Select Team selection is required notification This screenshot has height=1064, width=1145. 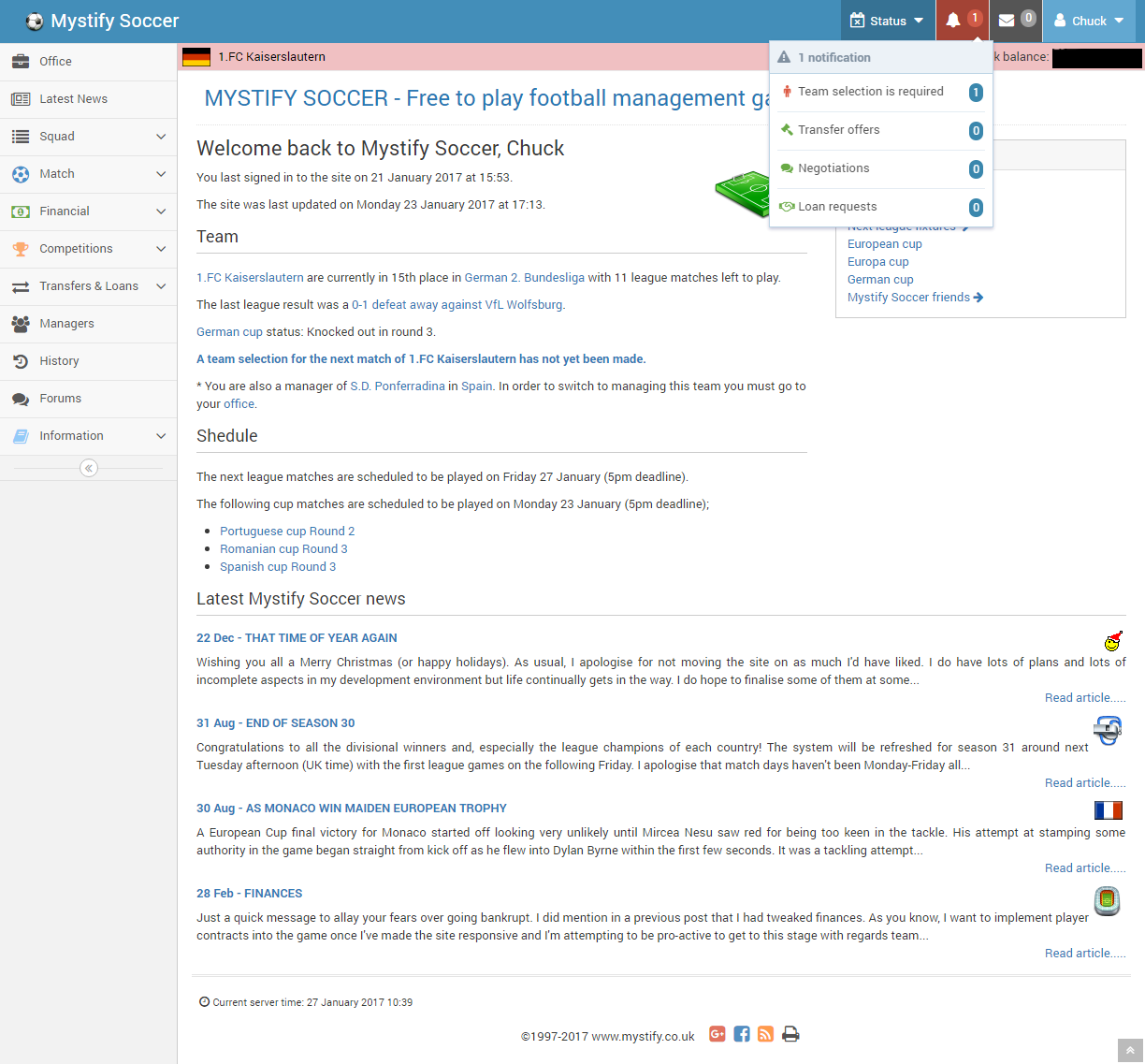click(870, 92)
